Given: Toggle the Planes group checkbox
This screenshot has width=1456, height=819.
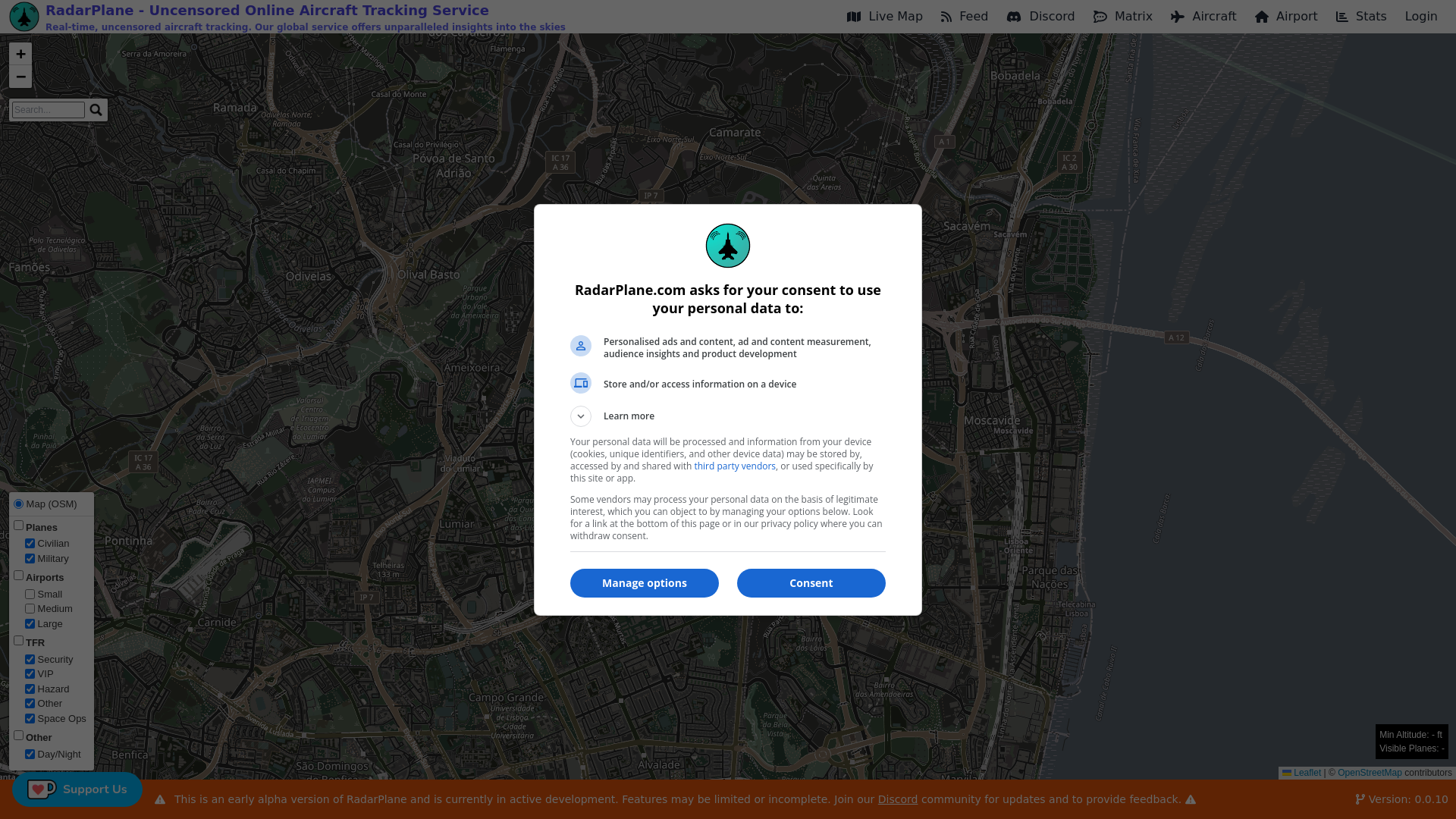Looking at the screenshot, I should [19, 526].
